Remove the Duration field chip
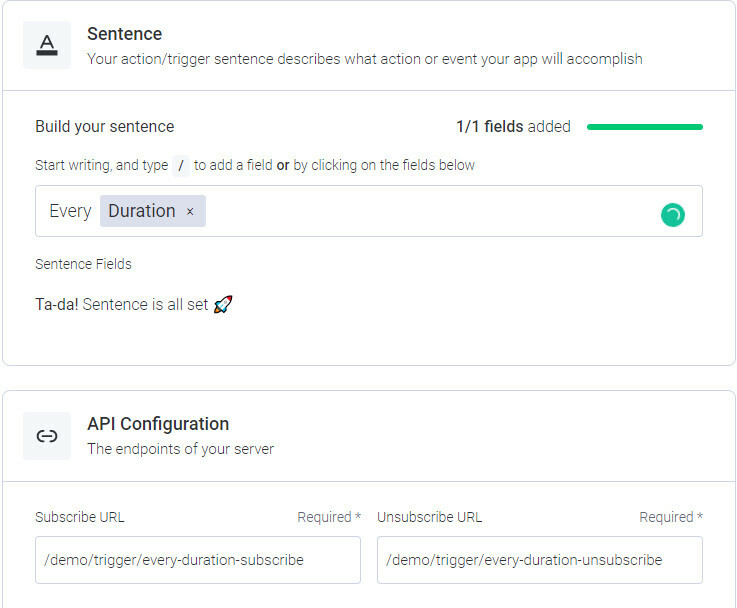 point(190,212)
